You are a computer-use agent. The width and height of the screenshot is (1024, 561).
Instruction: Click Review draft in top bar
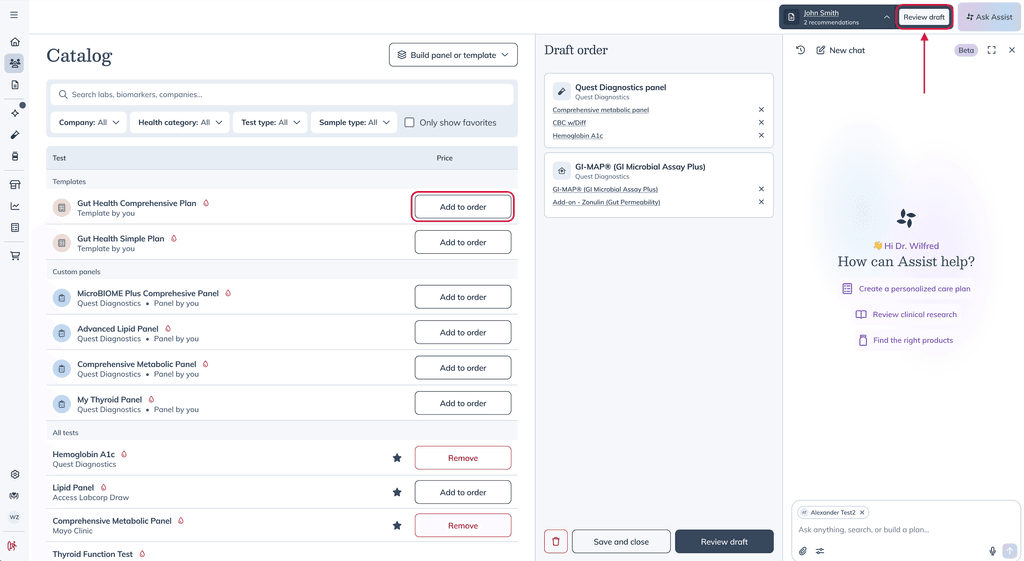[x=924, y=17]
